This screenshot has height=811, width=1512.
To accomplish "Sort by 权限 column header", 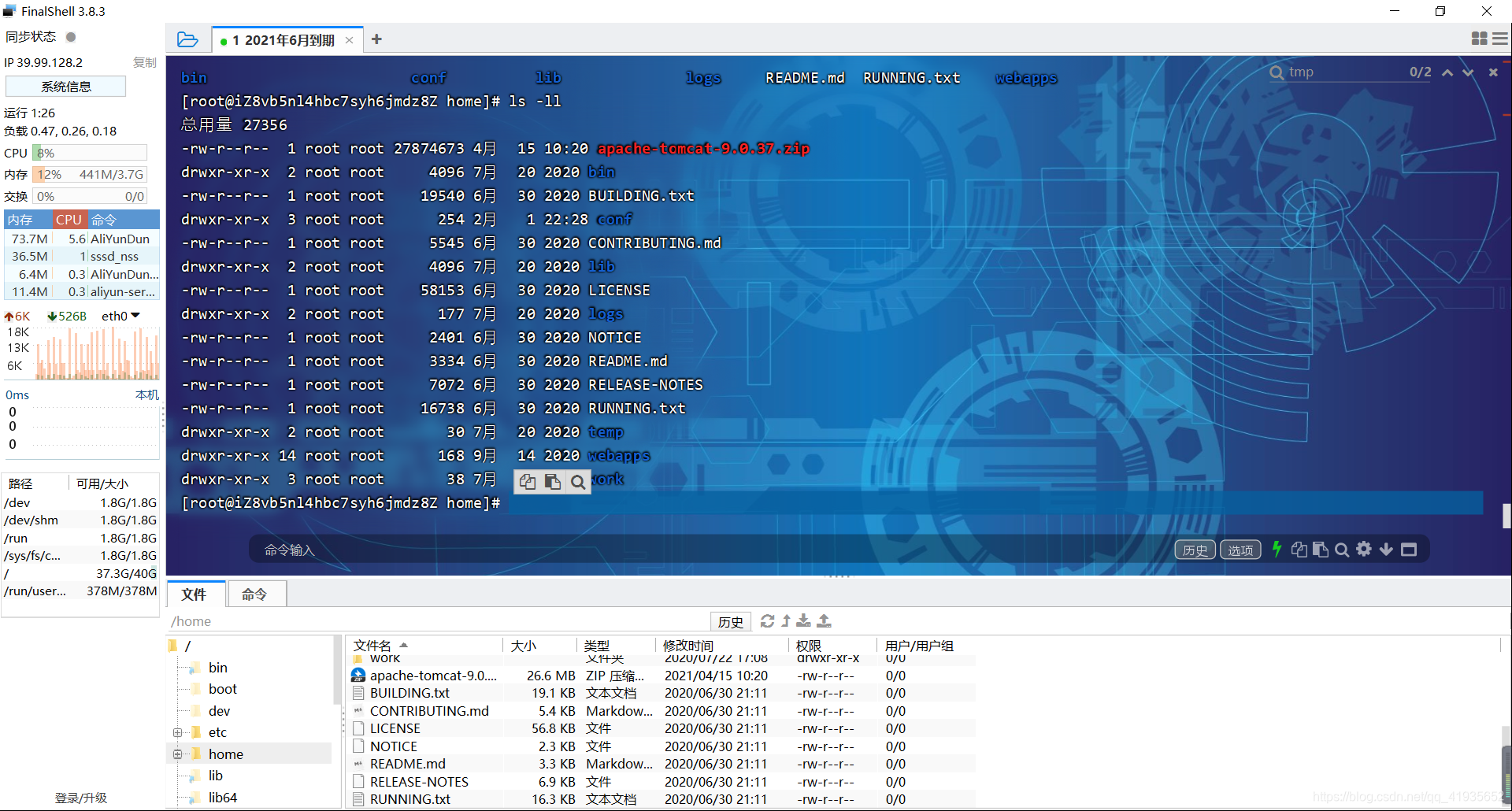I will [x=833, y=646].
